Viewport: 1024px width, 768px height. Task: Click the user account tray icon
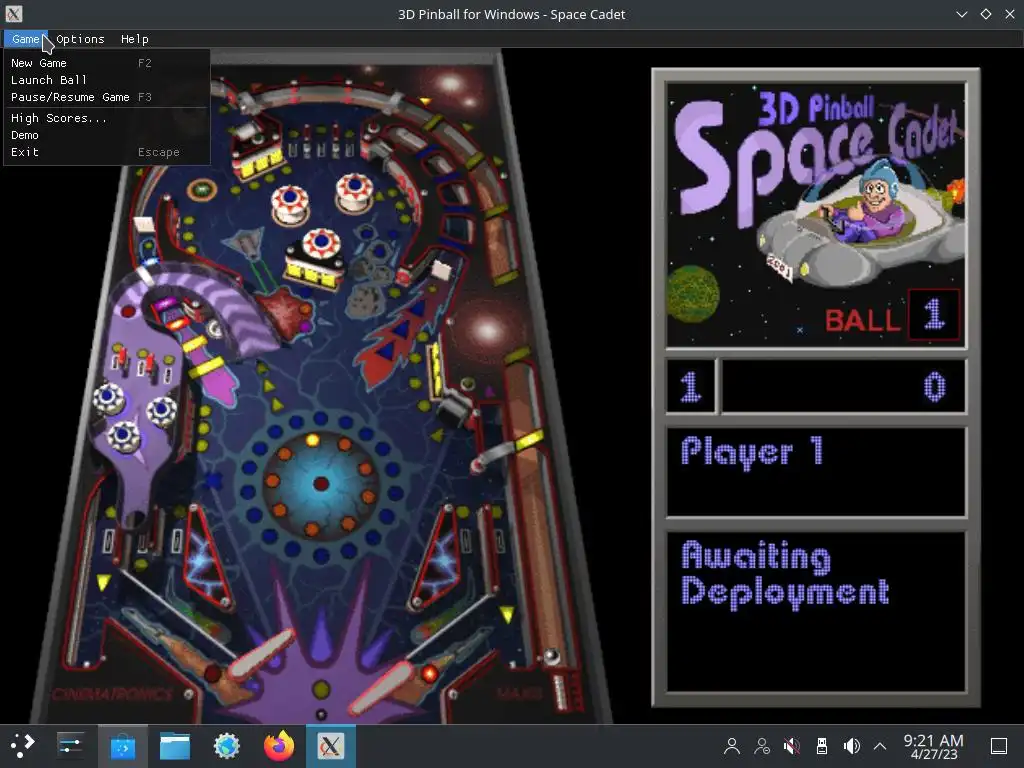point(732,746)
